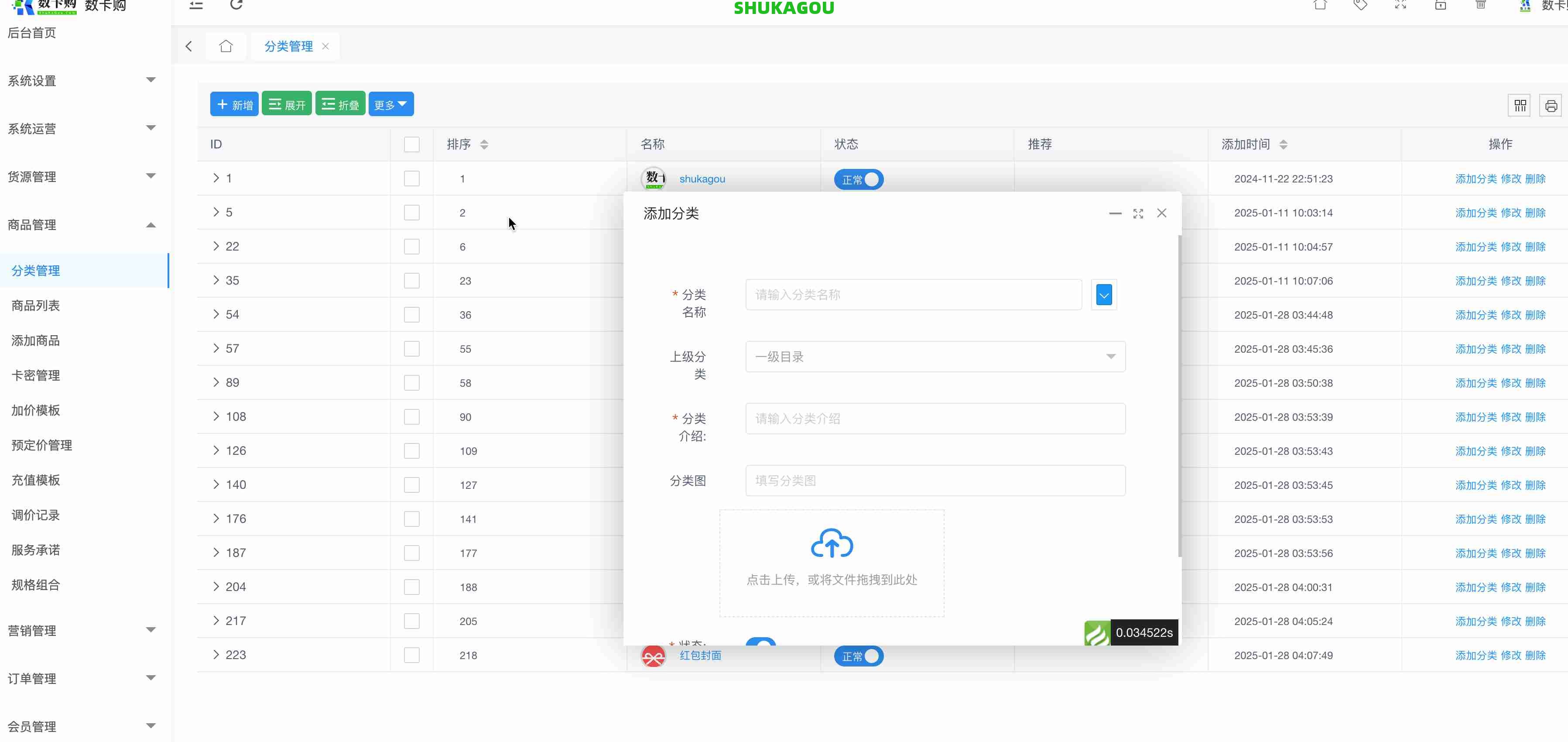This screenshot has height=742, width=1568.
Task: Check the select-all checkbox in table header
Action: (411, 144)
